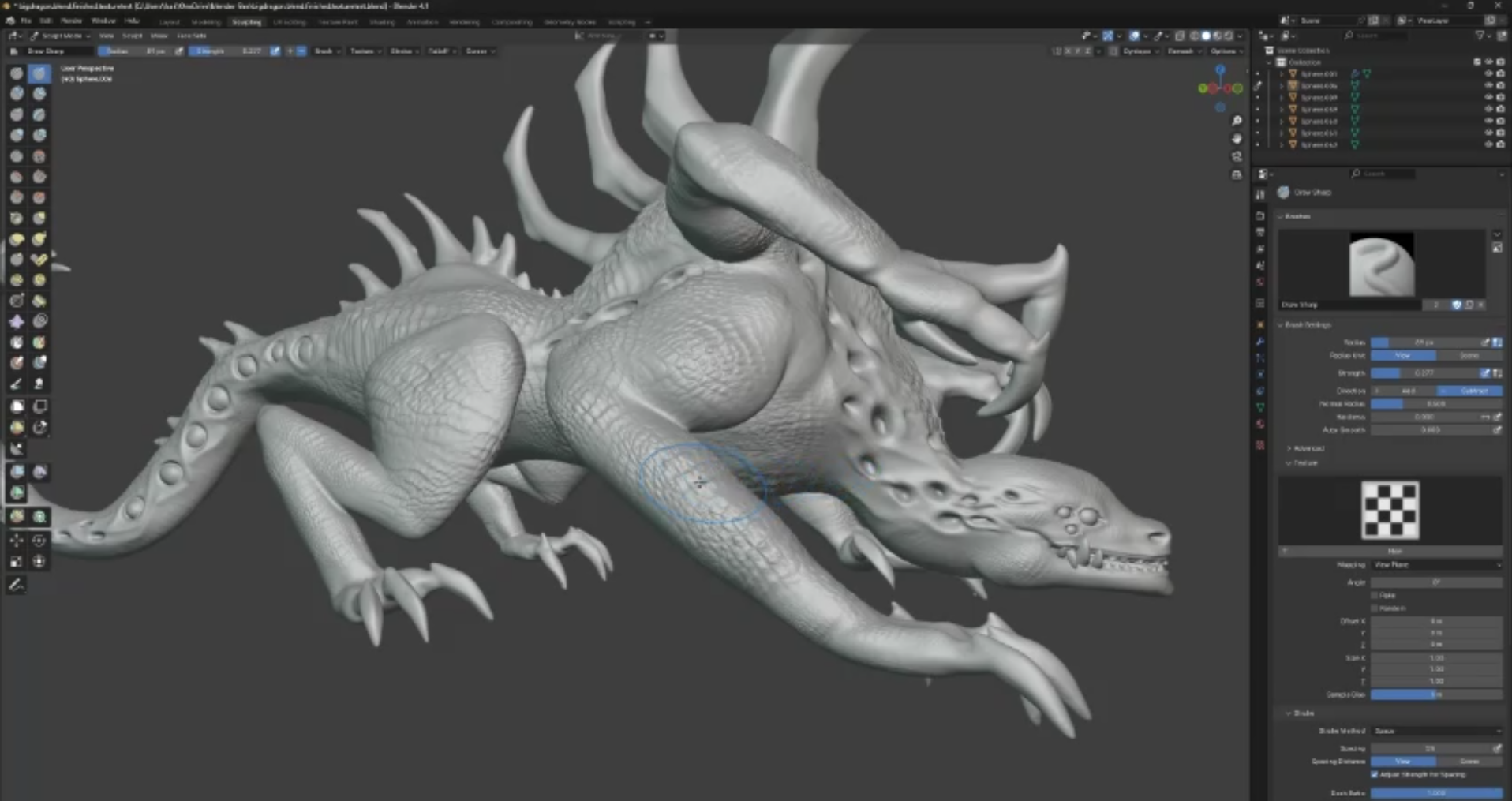Open the Stroke Method dropdown
The height and width of the screenshot is (801, 1512).
click(x=1436, y=732)
